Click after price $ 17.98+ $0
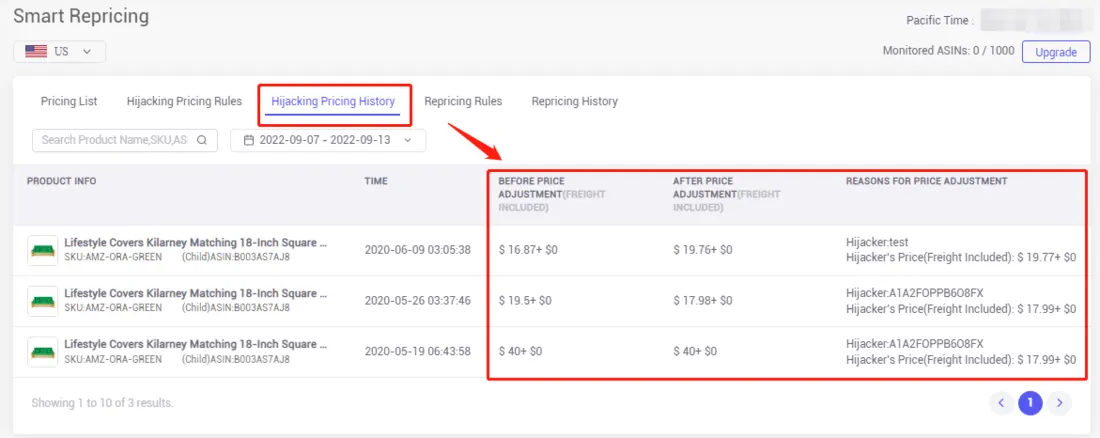 point(703,300)
